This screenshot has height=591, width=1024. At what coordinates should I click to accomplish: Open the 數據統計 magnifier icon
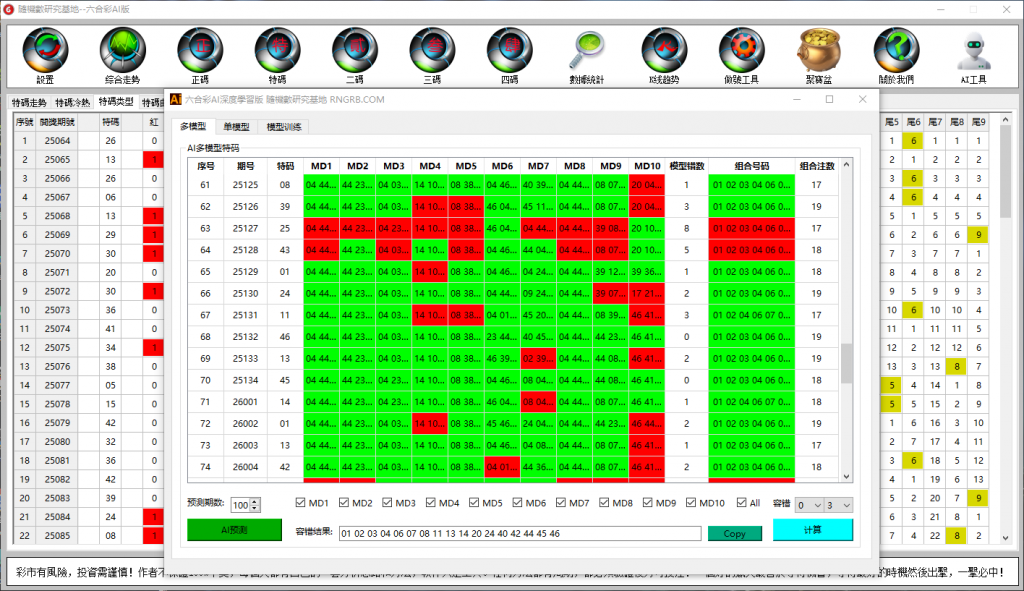coord(586,50)
